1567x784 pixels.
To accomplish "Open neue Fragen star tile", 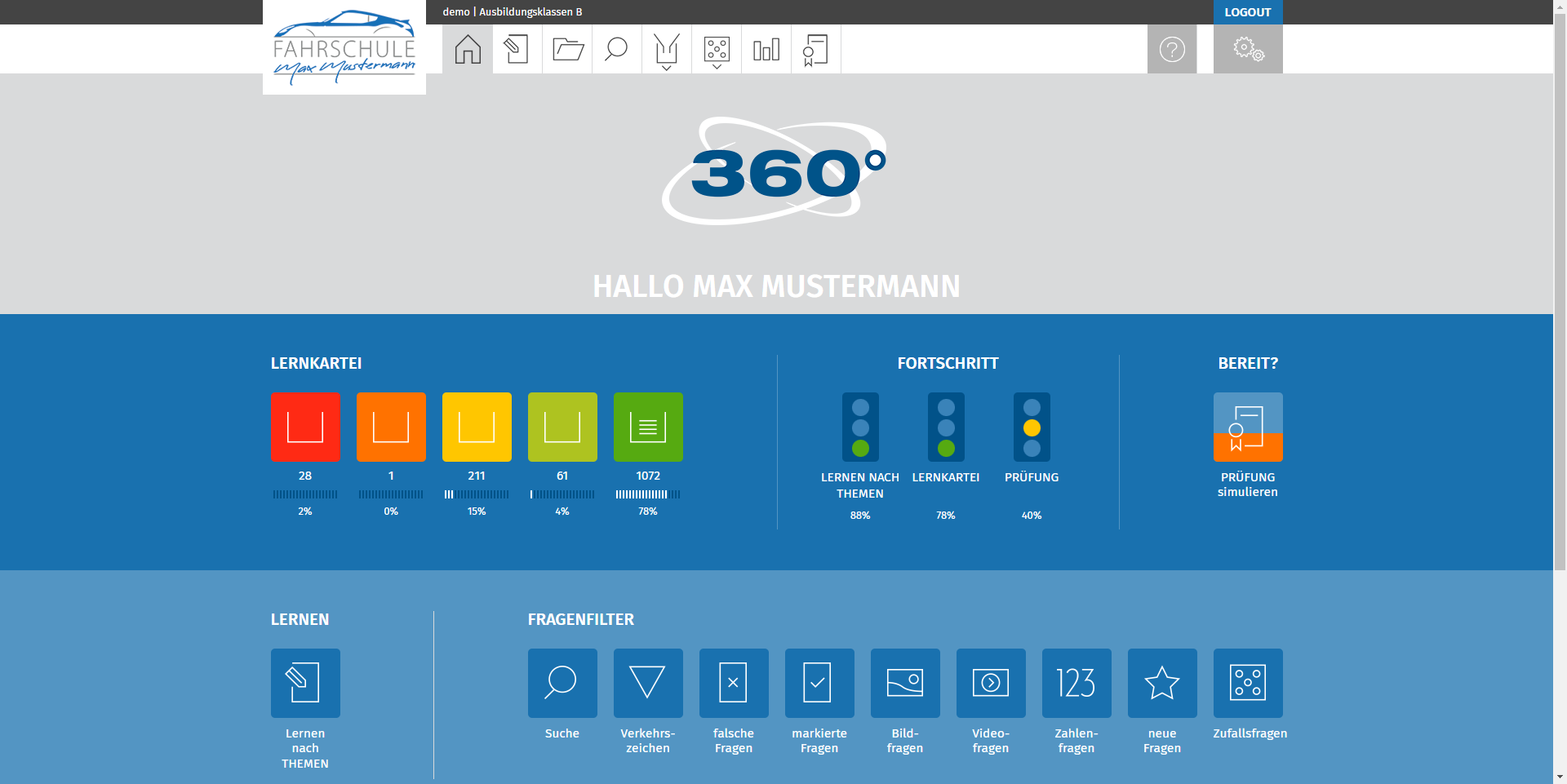I will 1161,683.
